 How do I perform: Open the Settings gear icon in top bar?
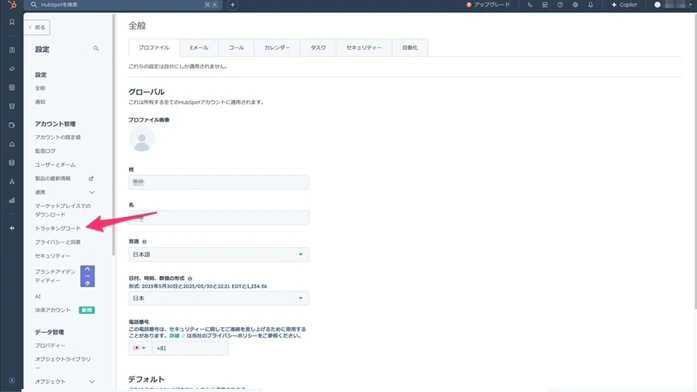575,5
